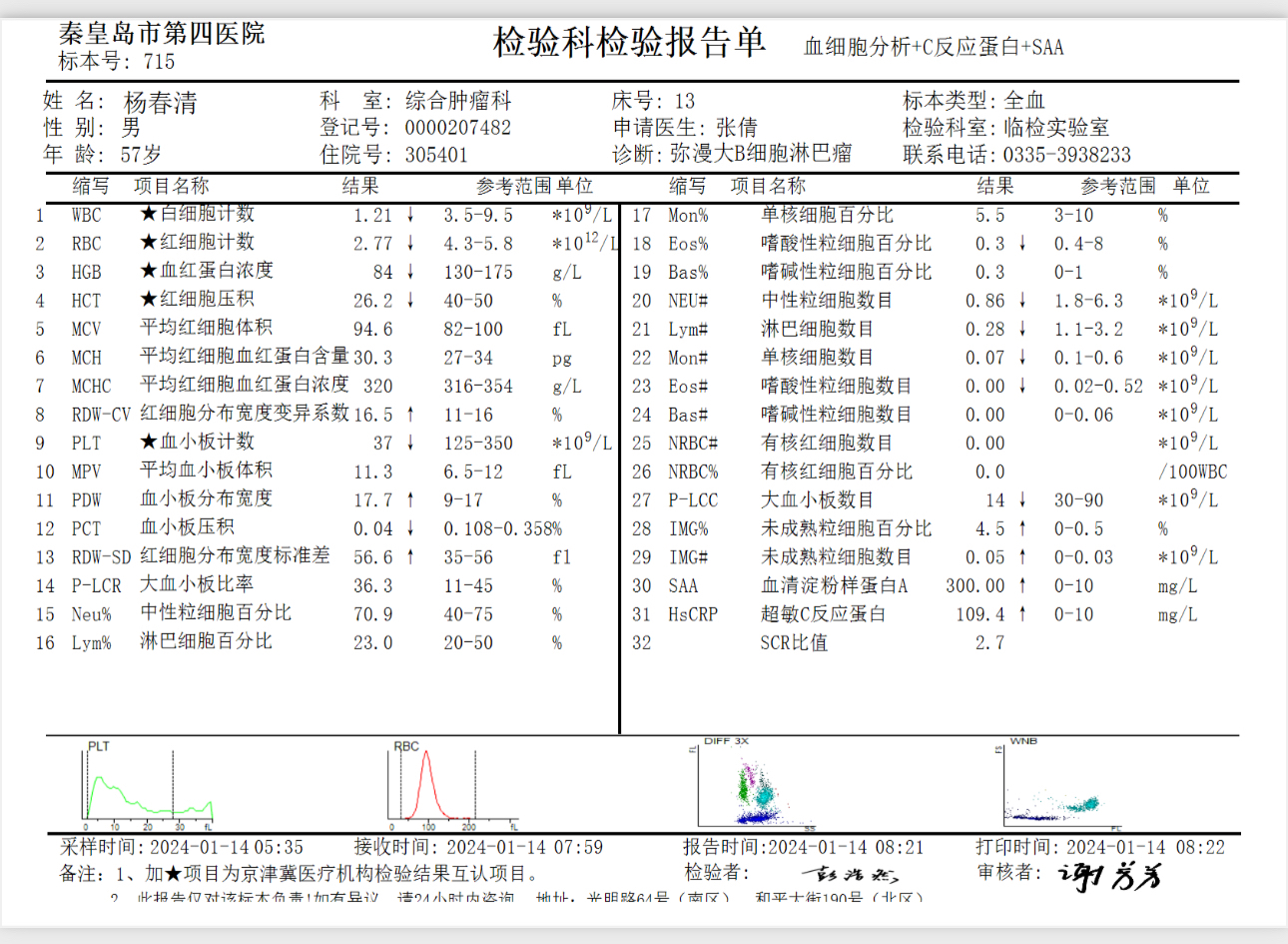Click sampling time 2024-01-14 05:35
Screen dimensions: 1288x944
(x=227, y=847)
